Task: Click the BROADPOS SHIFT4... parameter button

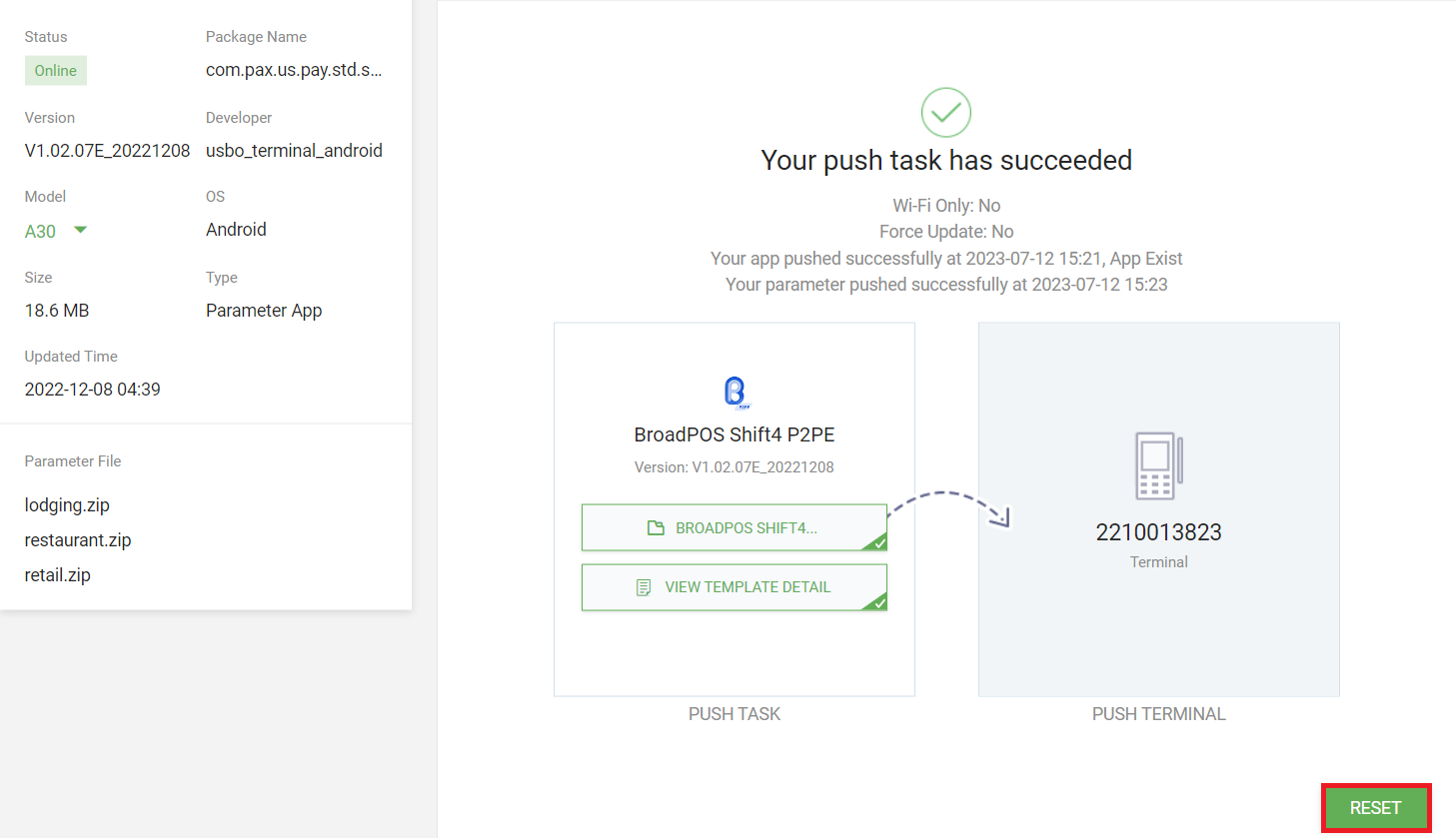Action: 745,528
